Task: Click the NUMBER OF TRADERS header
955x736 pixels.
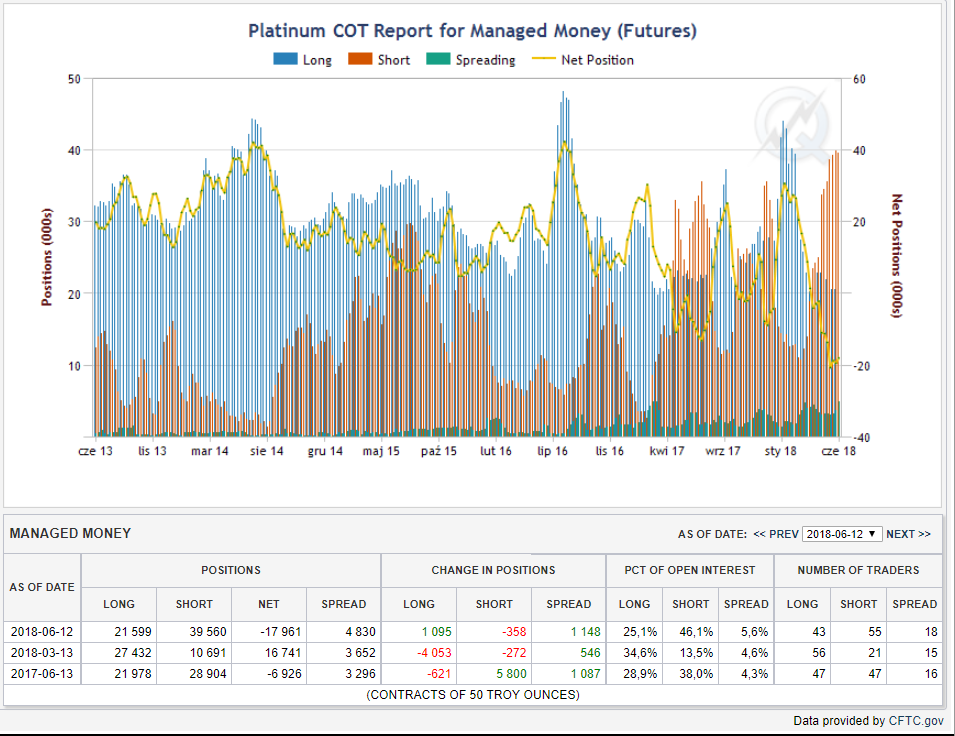Action: point(858,570)
